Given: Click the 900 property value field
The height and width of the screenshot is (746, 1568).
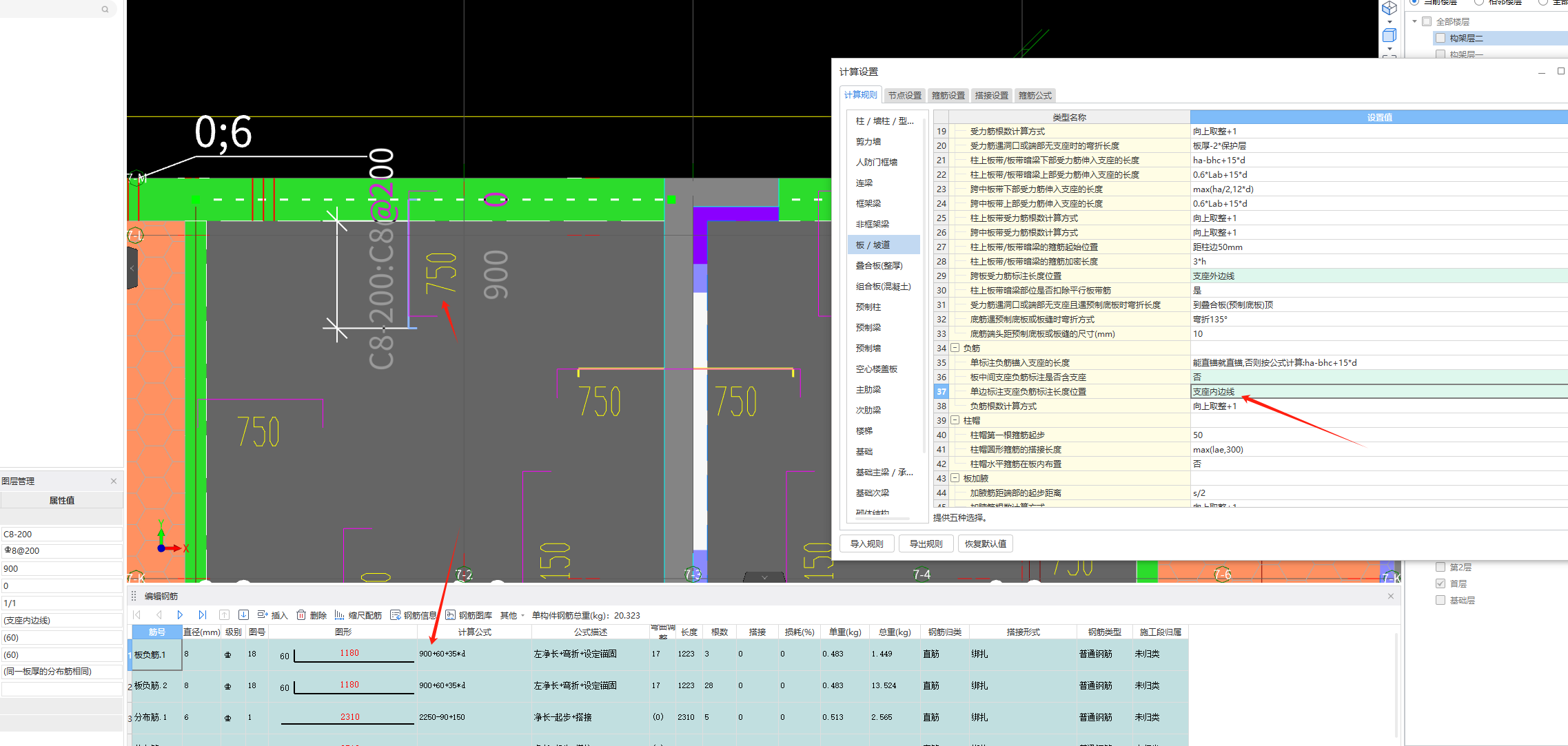Looking at the screenshot, I should pyautogui.click(x=62, y=568).
